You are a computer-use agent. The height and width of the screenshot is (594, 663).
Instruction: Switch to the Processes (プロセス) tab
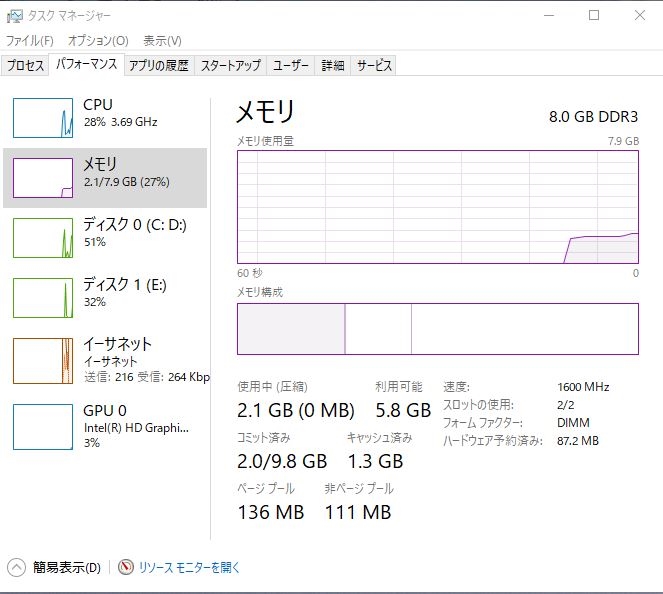[25, 66]
